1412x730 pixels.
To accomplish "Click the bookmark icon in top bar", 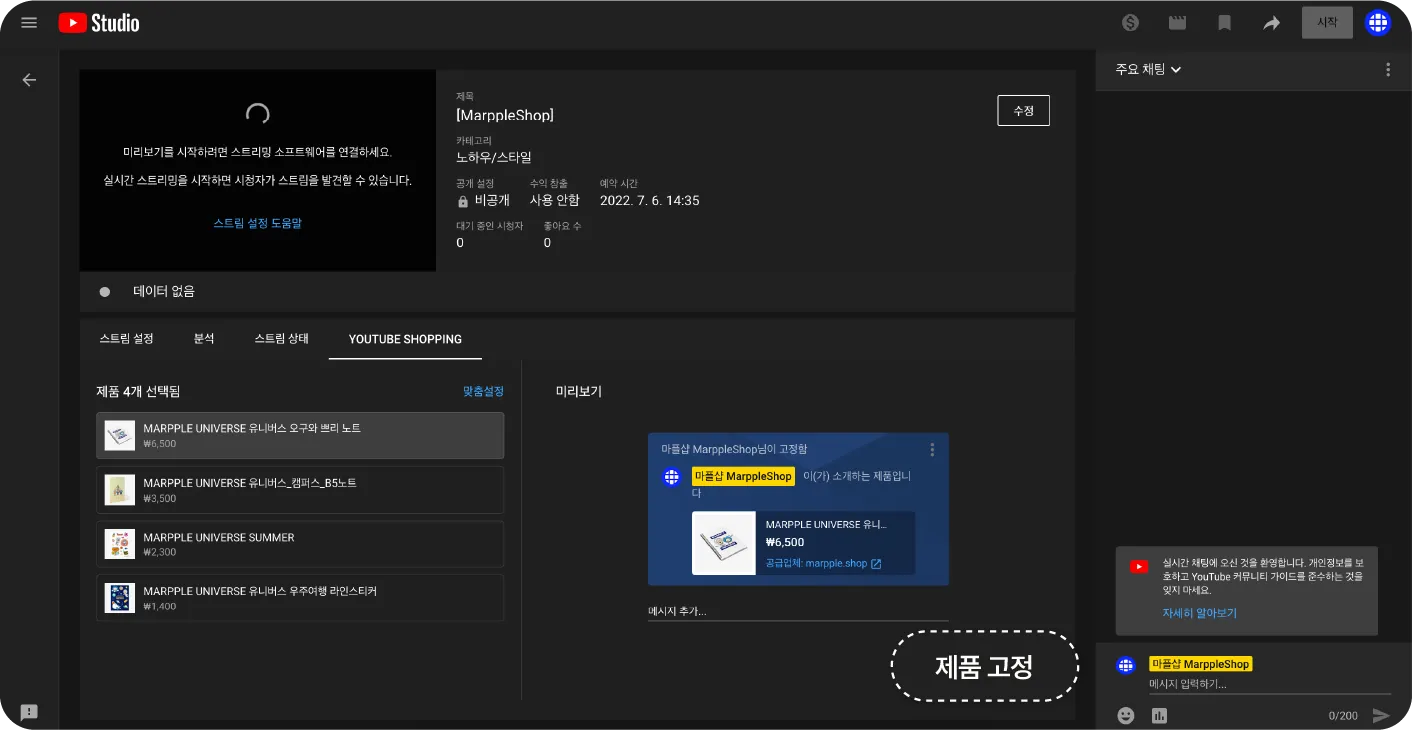I will point(1225,23).
